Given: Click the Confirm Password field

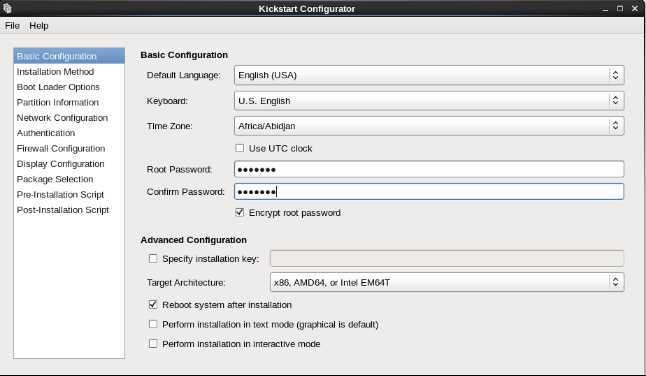Looking at the screenshot, I should pyautogui.click(x=429, y=192).
